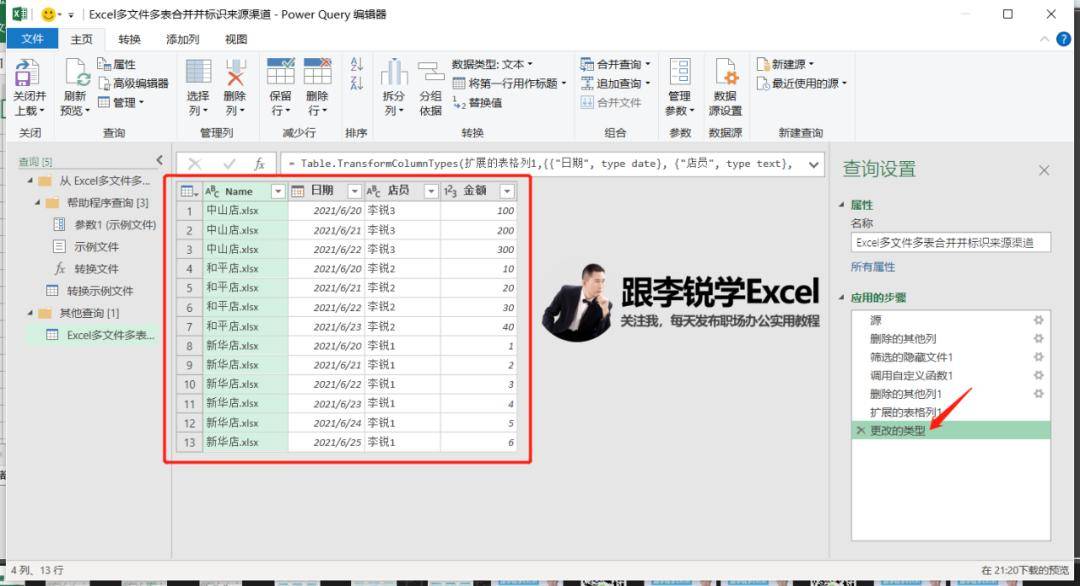Select the 转换文件 function query
The image size is (1080, 586).
pyautogui.click(x=96, y=269)
